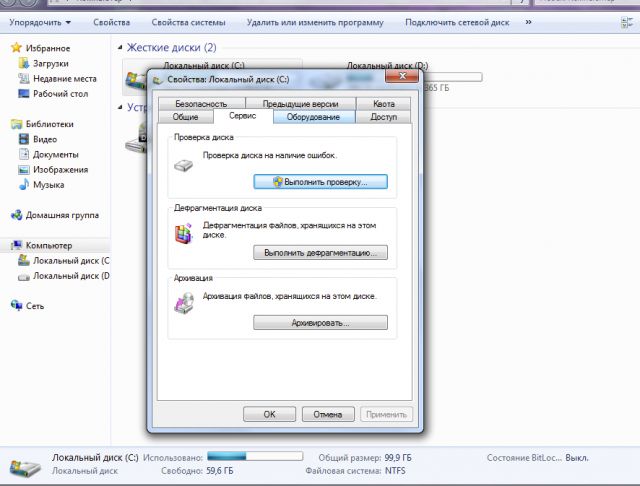Screen dimensions: 640x486
Task: Click the Отмена button
Action: point(328,414)
